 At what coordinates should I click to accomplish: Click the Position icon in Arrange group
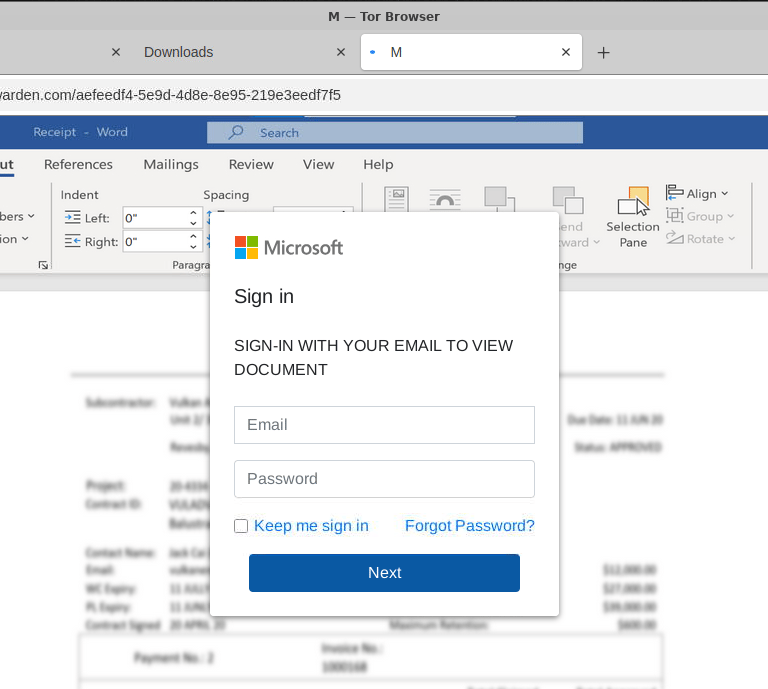point(396,199)
